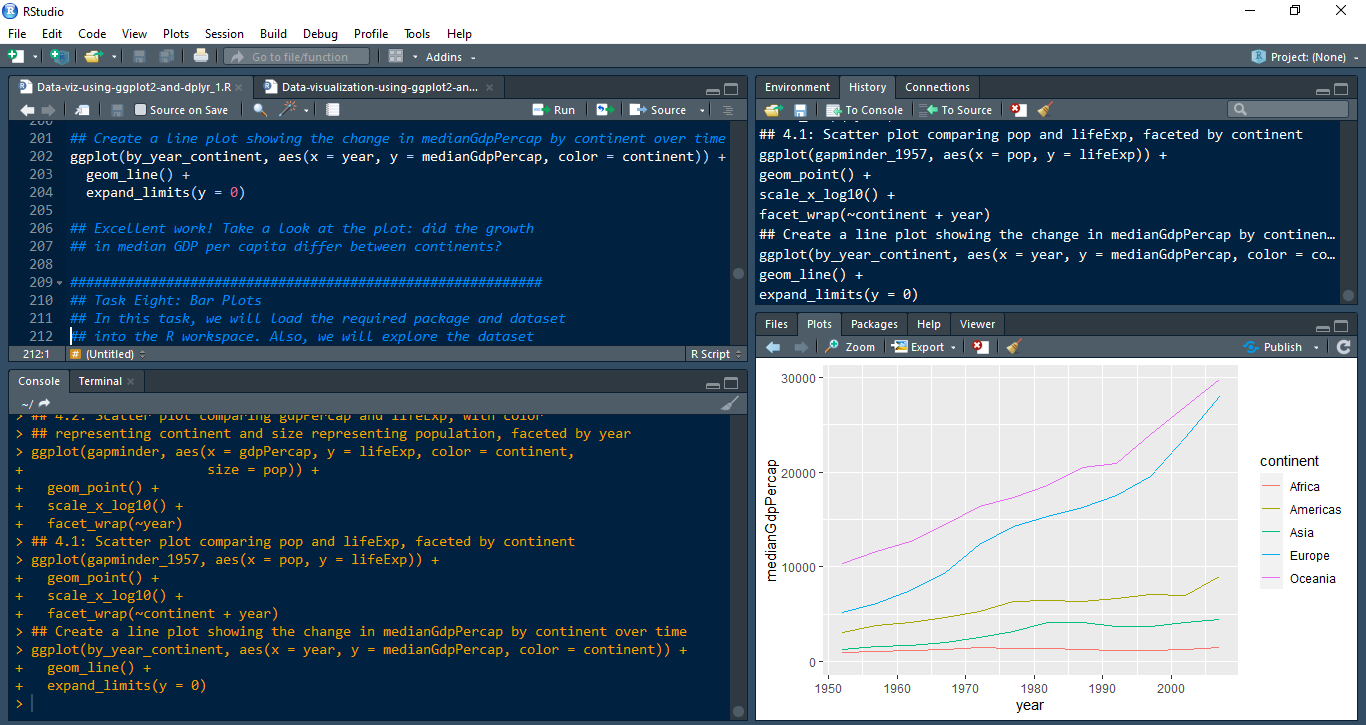Click the code tools magic wand icon
1366x725 pixels.
(289, 110)
